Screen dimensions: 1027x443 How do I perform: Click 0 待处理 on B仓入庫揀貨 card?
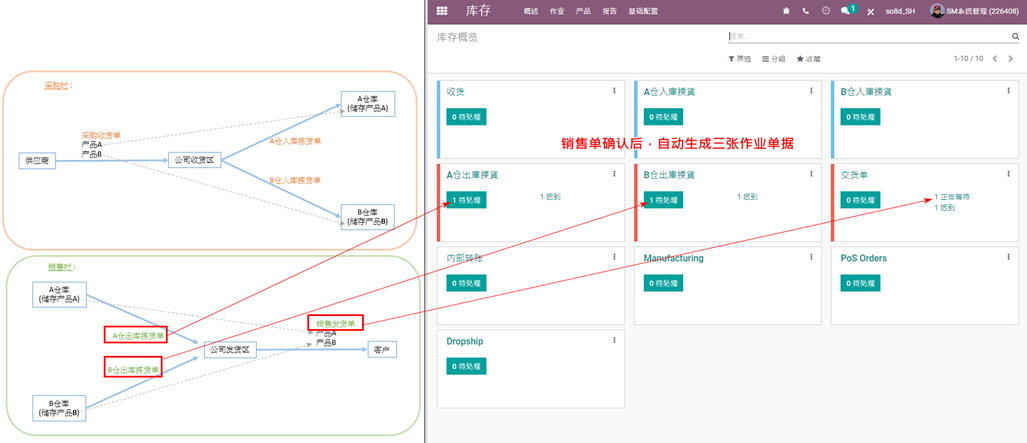[861, 117]
